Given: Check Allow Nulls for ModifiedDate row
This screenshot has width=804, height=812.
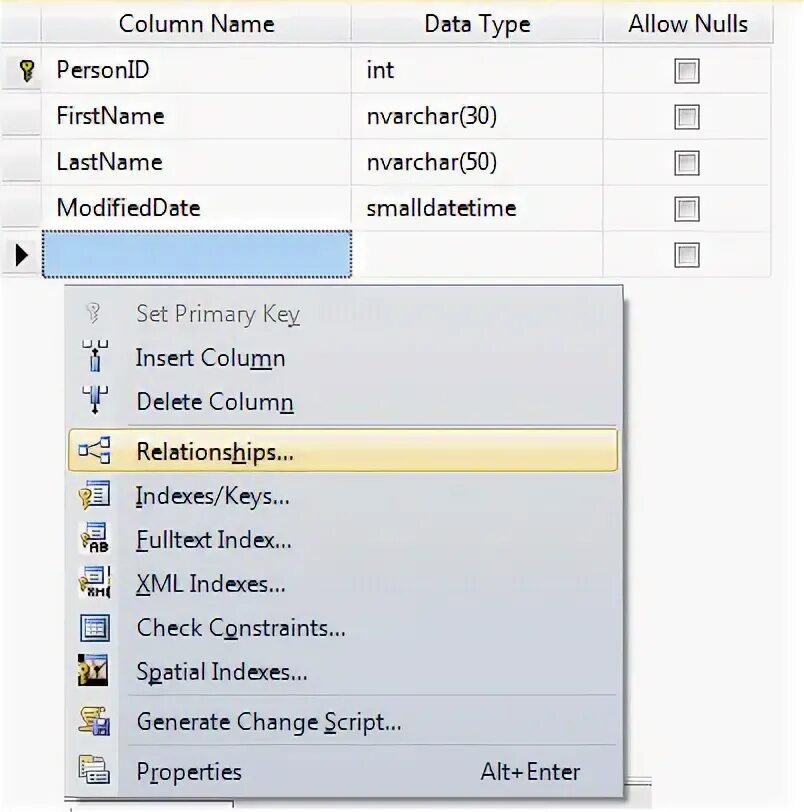Looking at the screenshot, I should click(686, 209).
